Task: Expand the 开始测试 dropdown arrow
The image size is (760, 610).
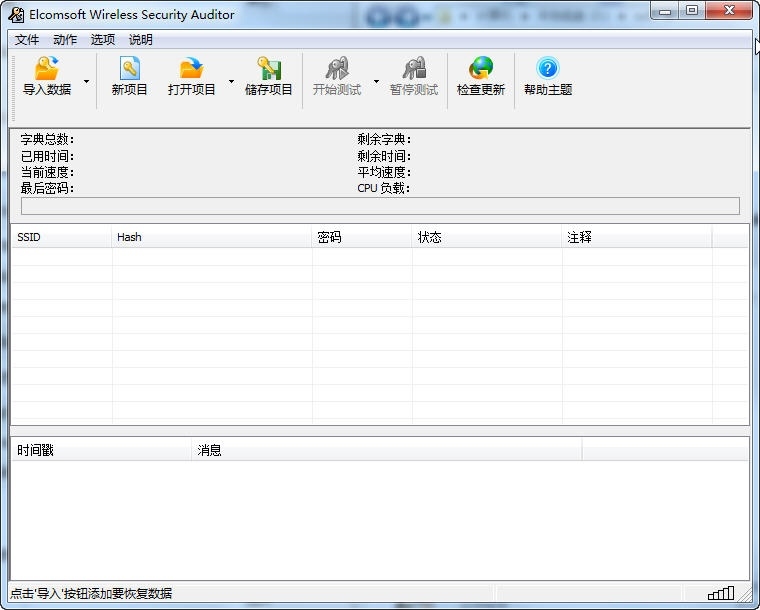Action: (x=376, y=81)
